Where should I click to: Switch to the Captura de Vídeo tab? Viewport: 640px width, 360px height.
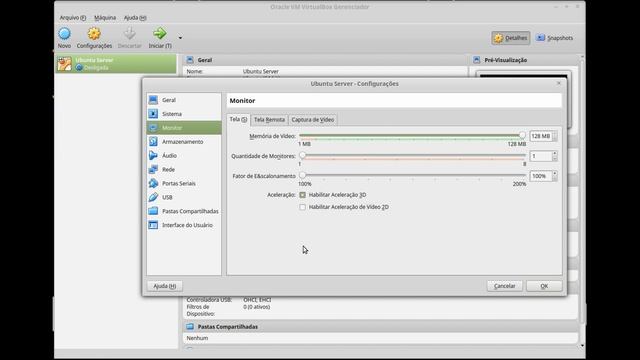point(313,120)
